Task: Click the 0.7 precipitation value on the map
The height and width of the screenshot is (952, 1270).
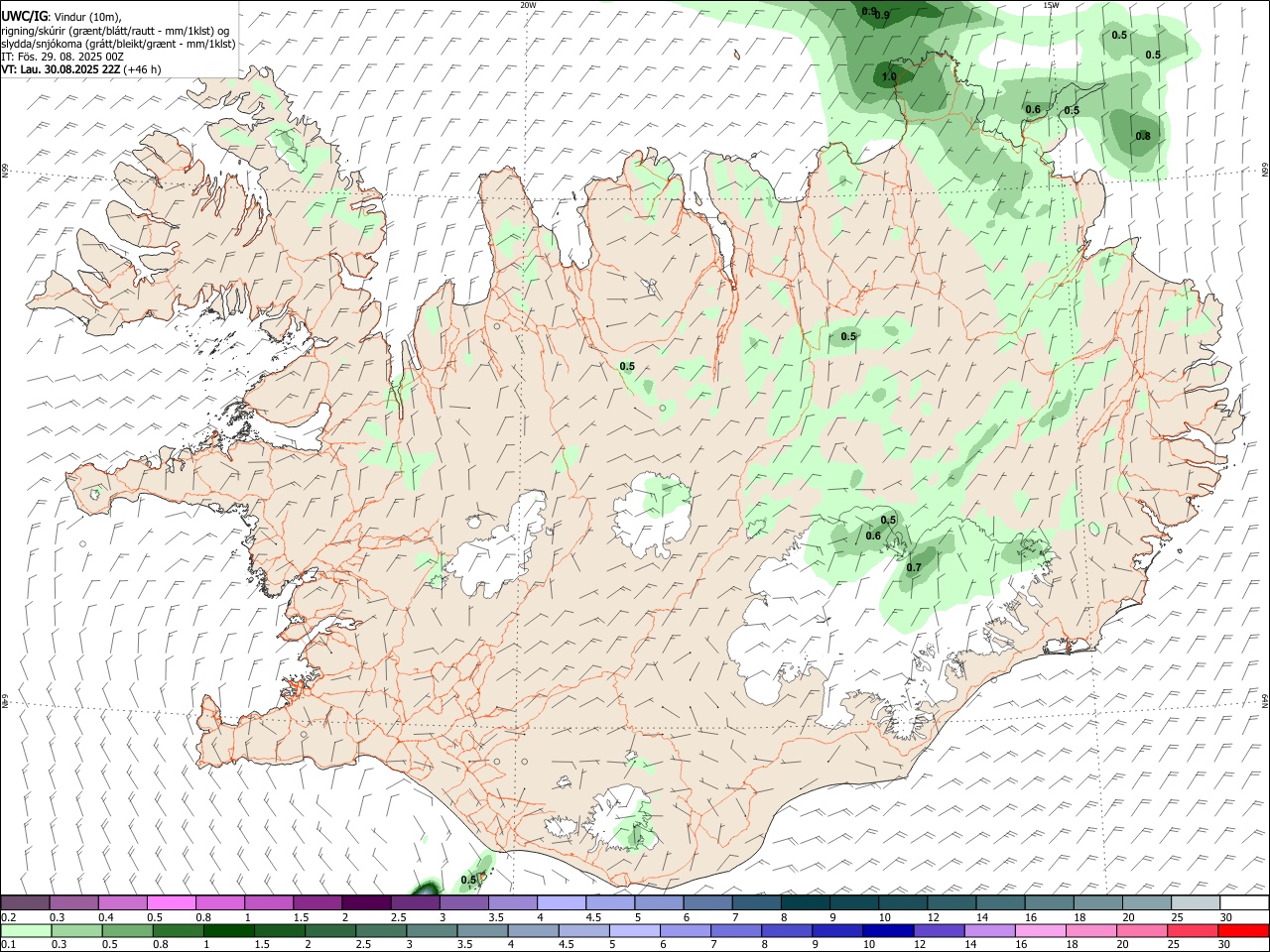Action: (914, 568)
